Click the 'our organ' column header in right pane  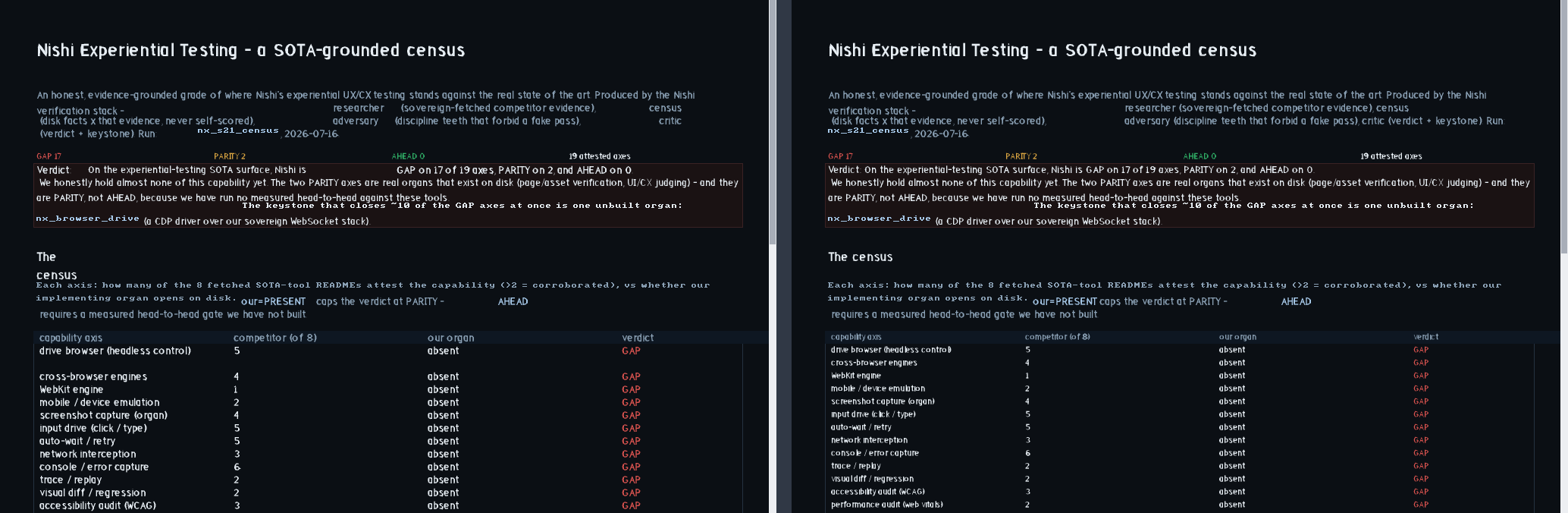click(x=1237, y=336)
